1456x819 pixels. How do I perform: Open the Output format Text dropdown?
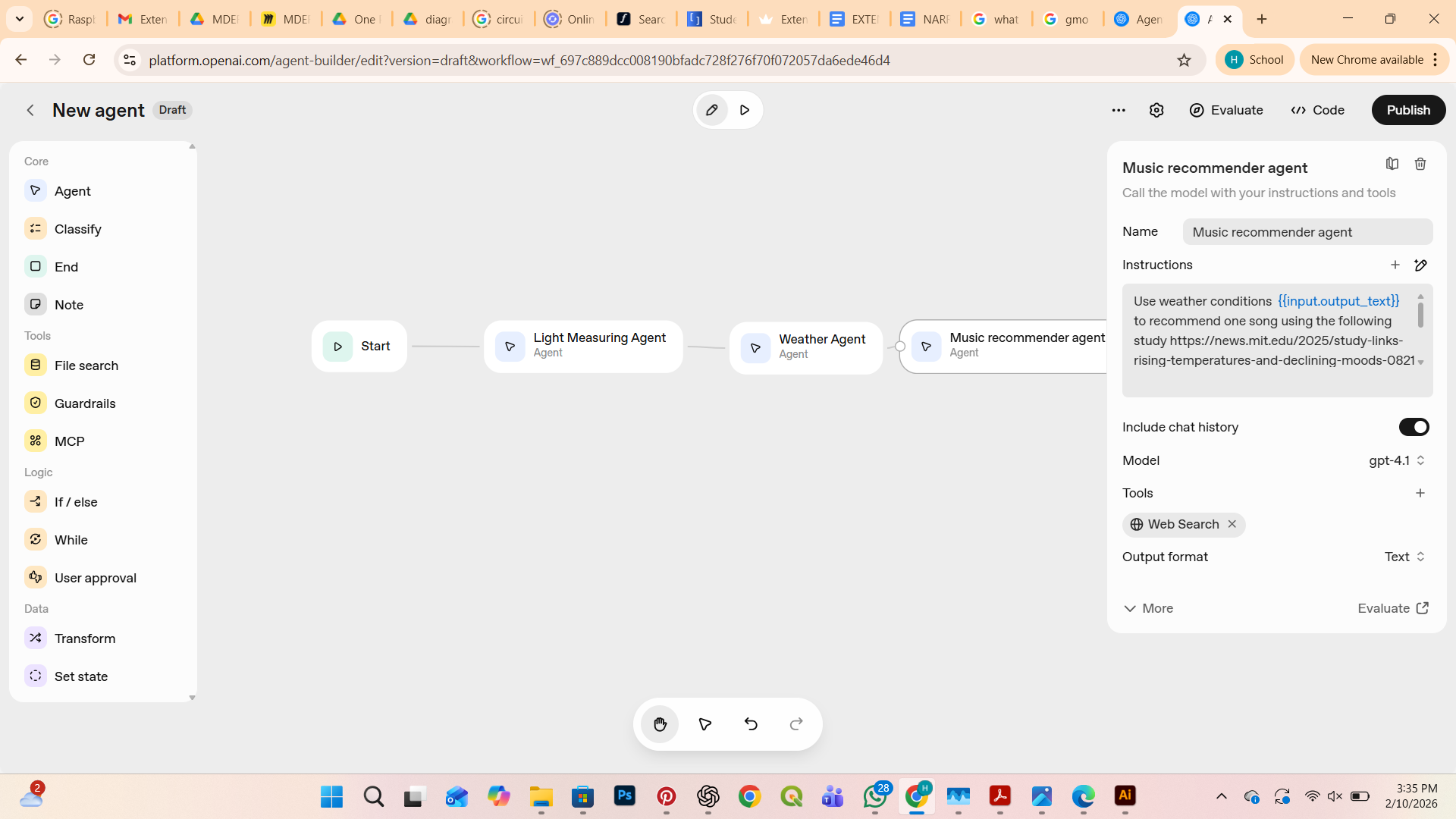(1404, 557)
